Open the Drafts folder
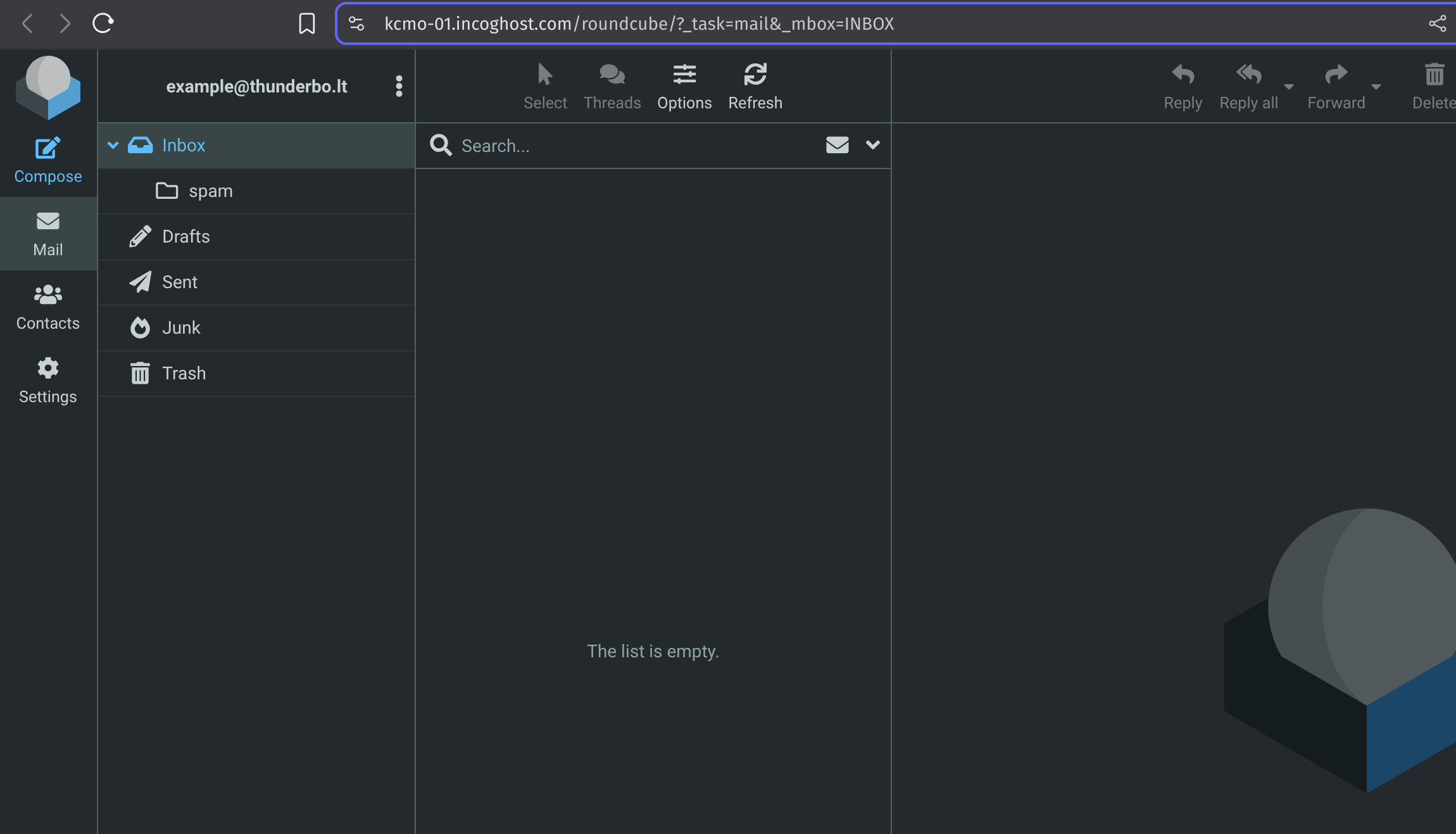The height and width of the screenshot is (834, 1456). 185,236
